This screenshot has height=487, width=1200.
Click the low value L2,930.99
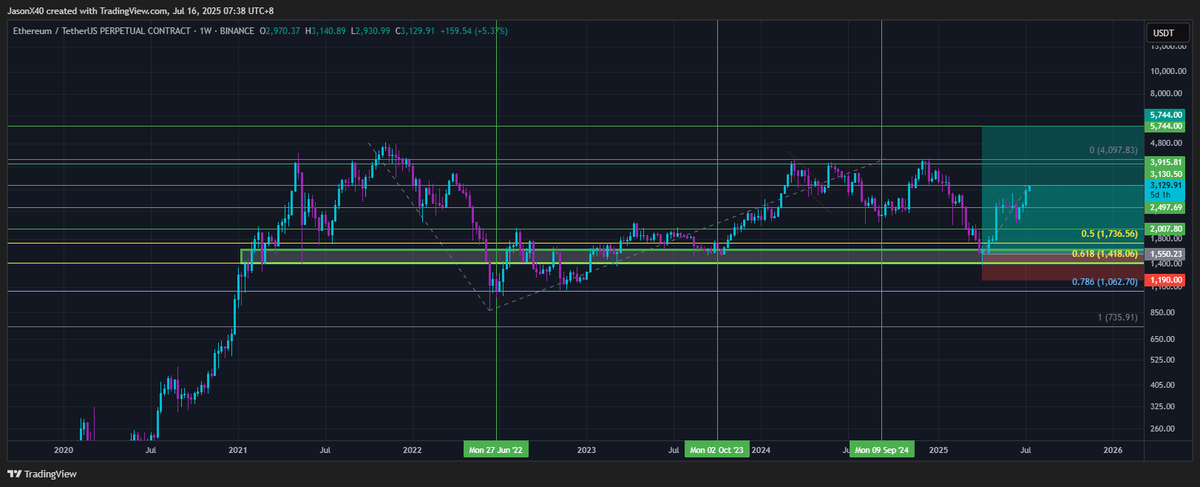(371, 32)
